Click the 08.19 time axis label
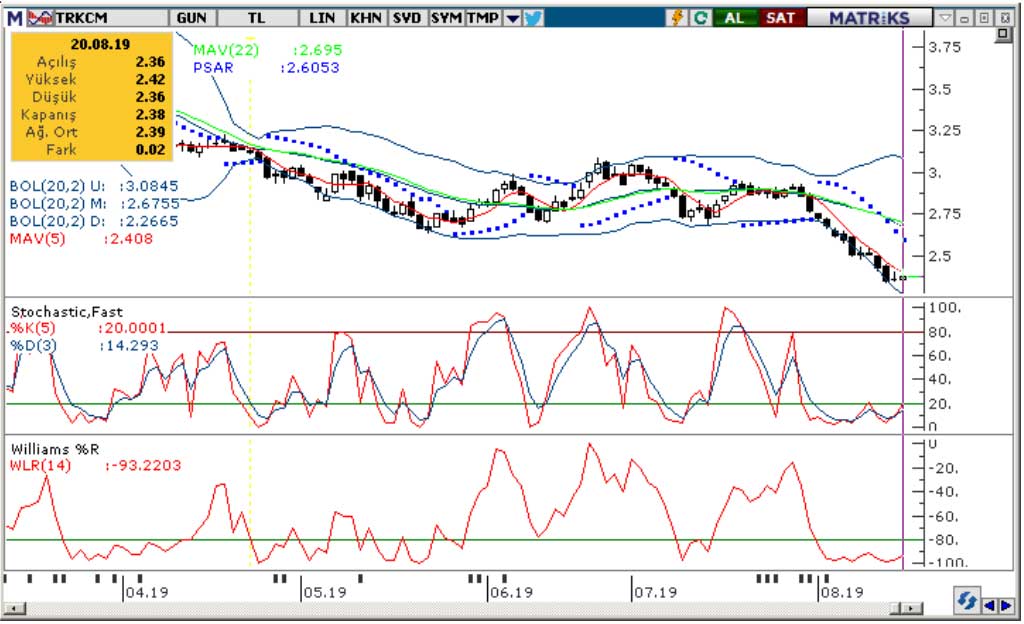This screenshot has height=624, width=1024. click(x=842, y=592)
